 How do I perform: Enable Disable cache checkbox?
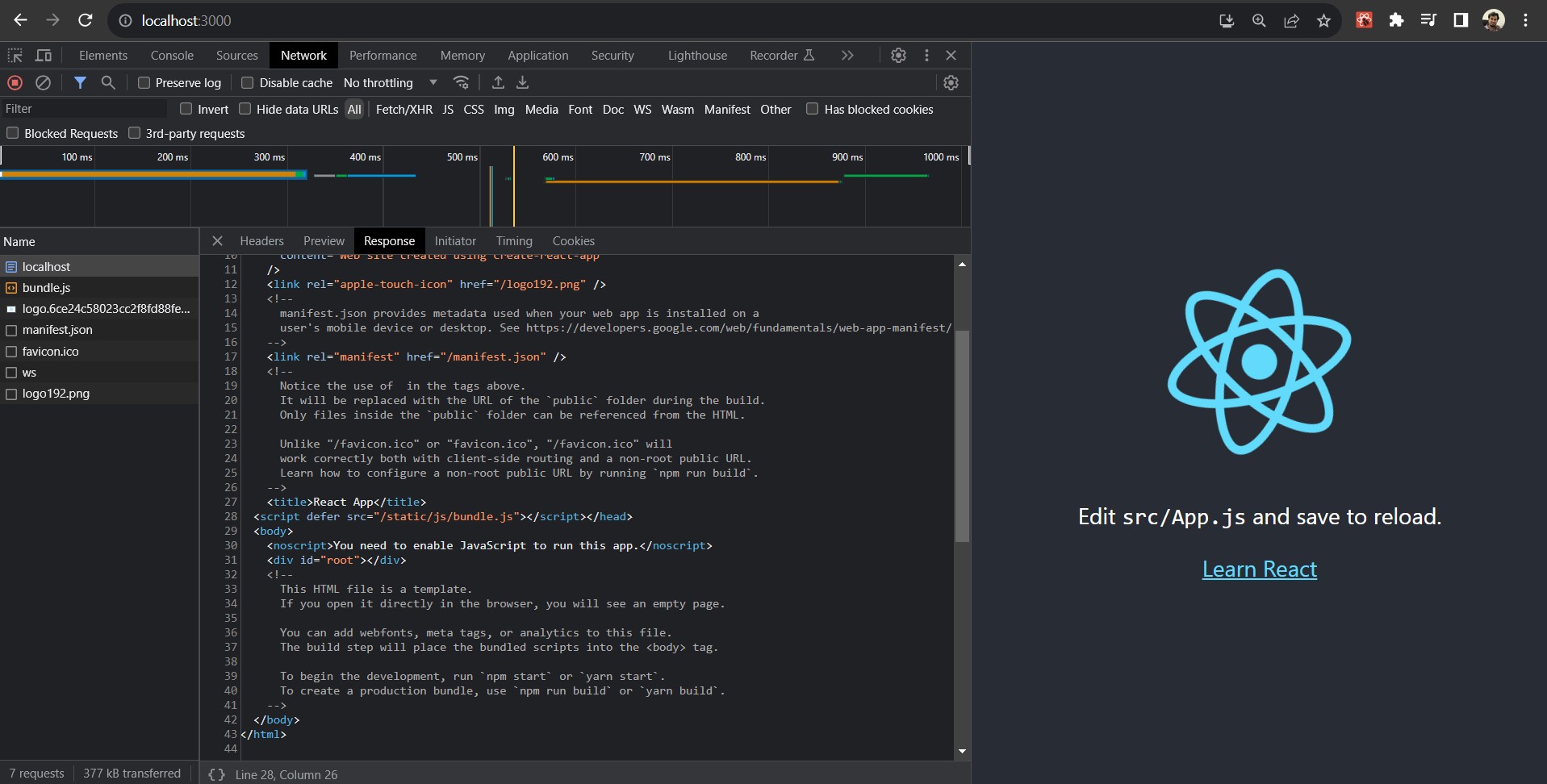point(248,82)
